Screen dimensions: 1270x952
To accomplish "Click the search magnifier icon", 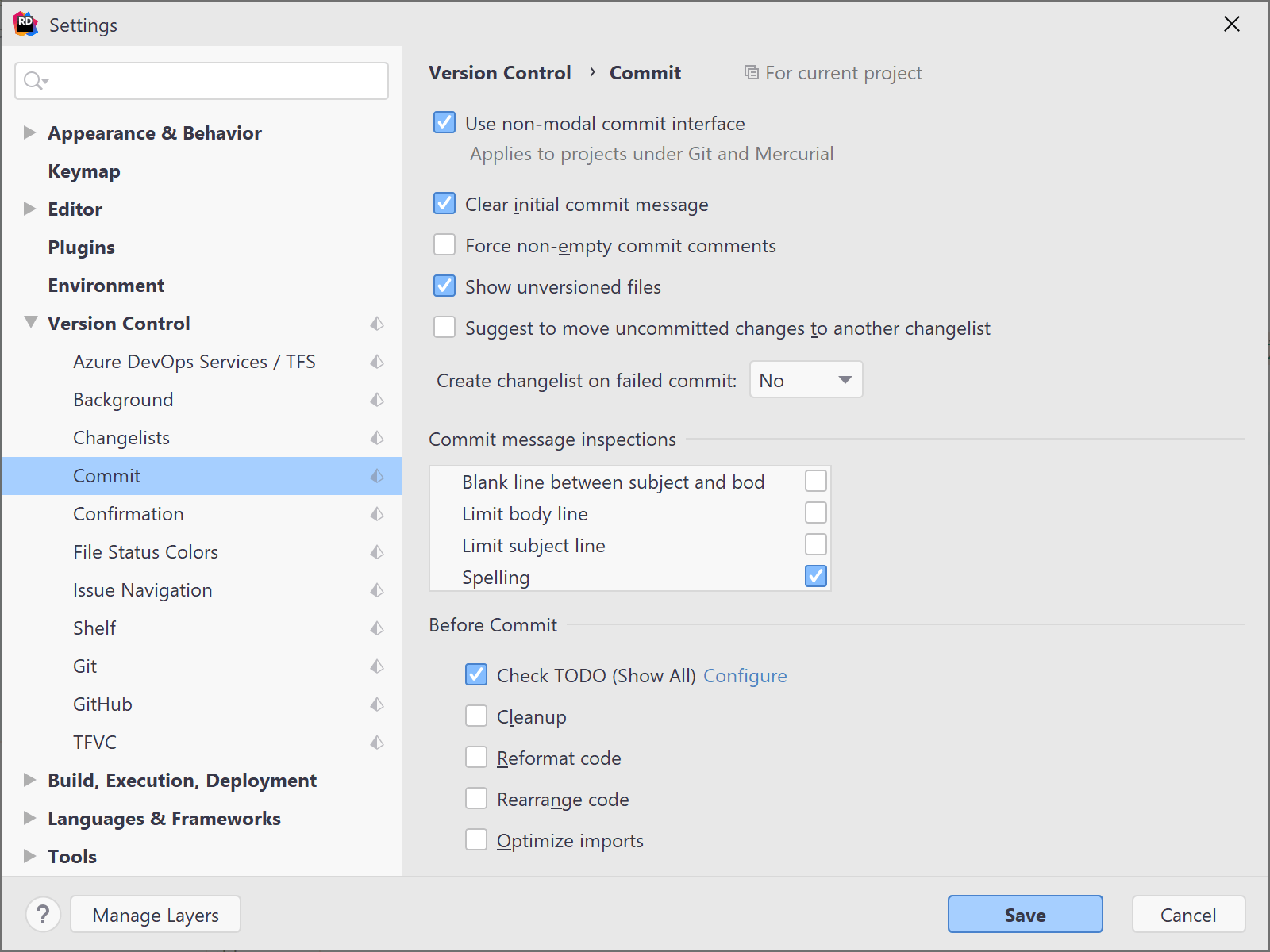I will pyautogui.click(x=36, y=81).
